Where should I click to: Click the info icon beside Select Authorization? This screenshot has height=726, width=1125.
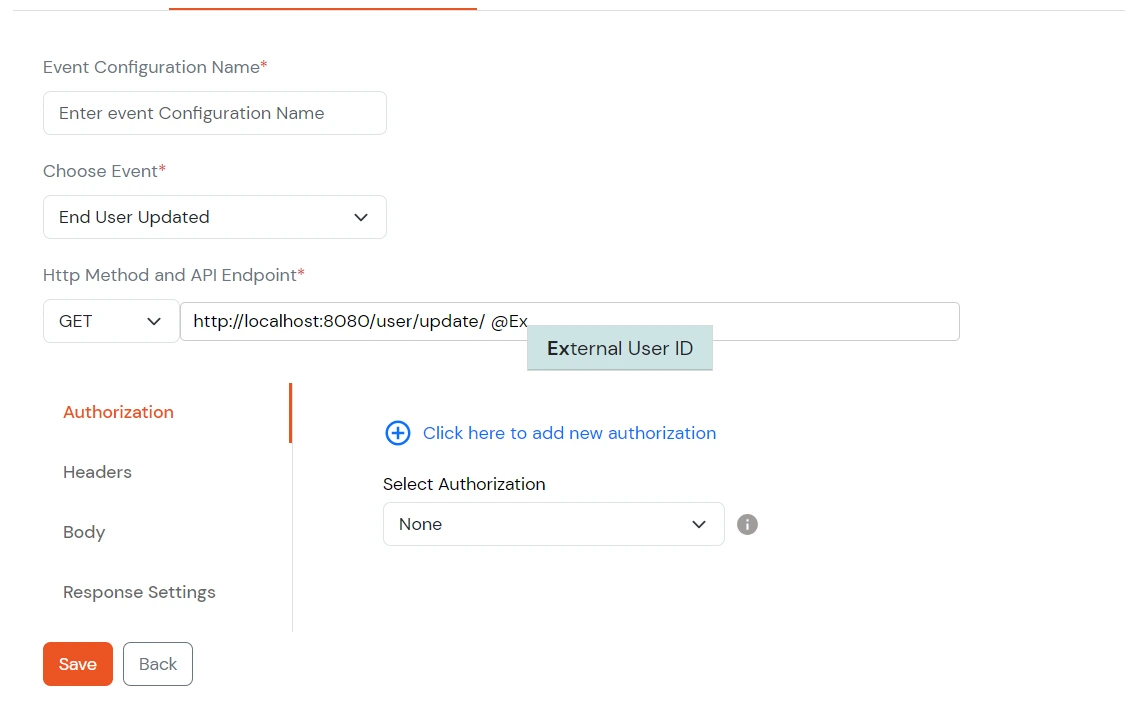pos(747,524)
